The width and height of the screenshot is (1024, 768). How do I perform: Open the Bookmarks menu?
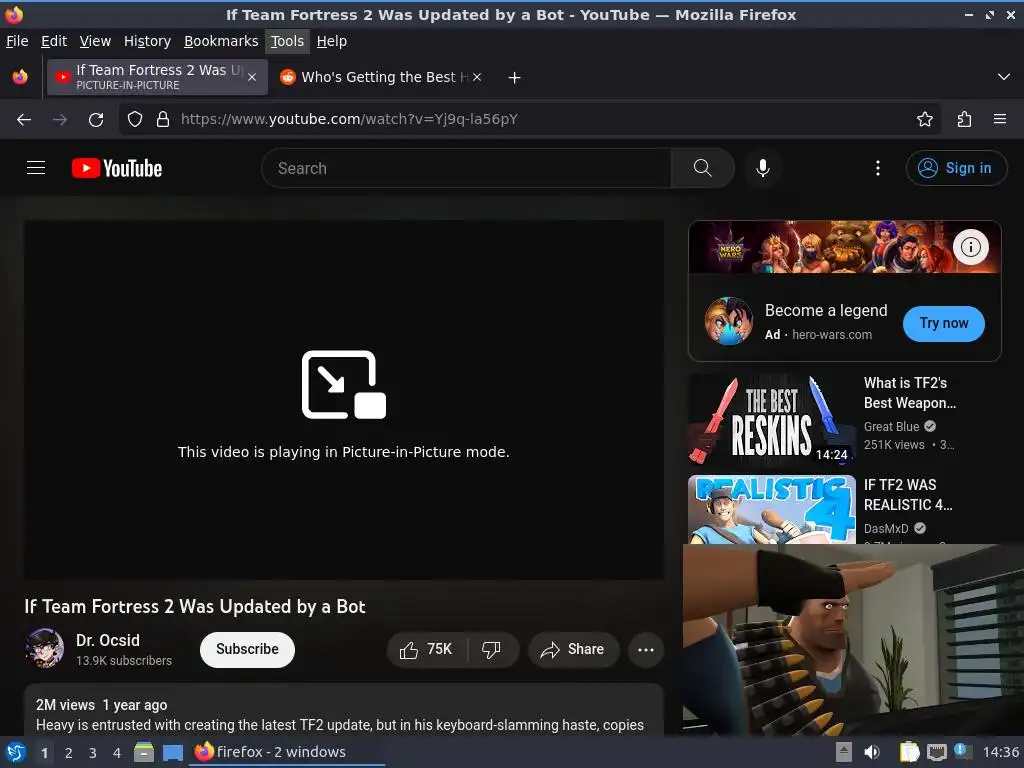(x=221, y=41)
